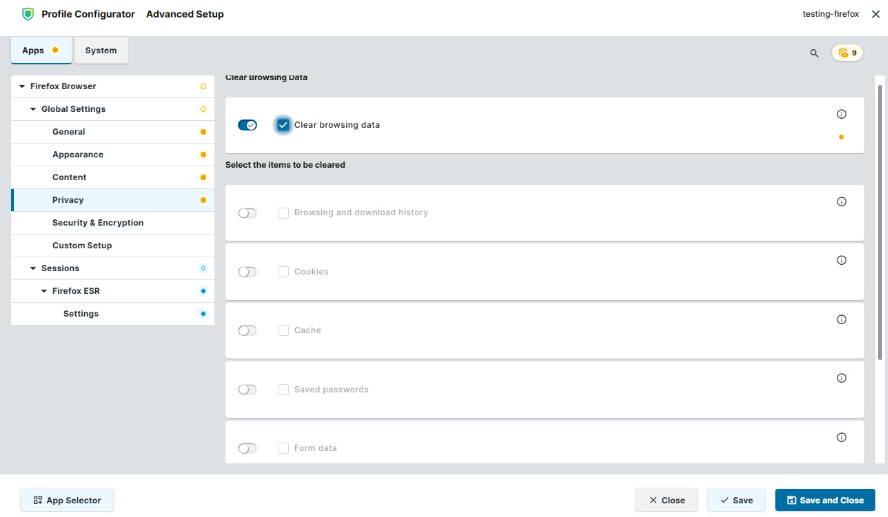Click orange change dot in Clear browsing data card

842,137
